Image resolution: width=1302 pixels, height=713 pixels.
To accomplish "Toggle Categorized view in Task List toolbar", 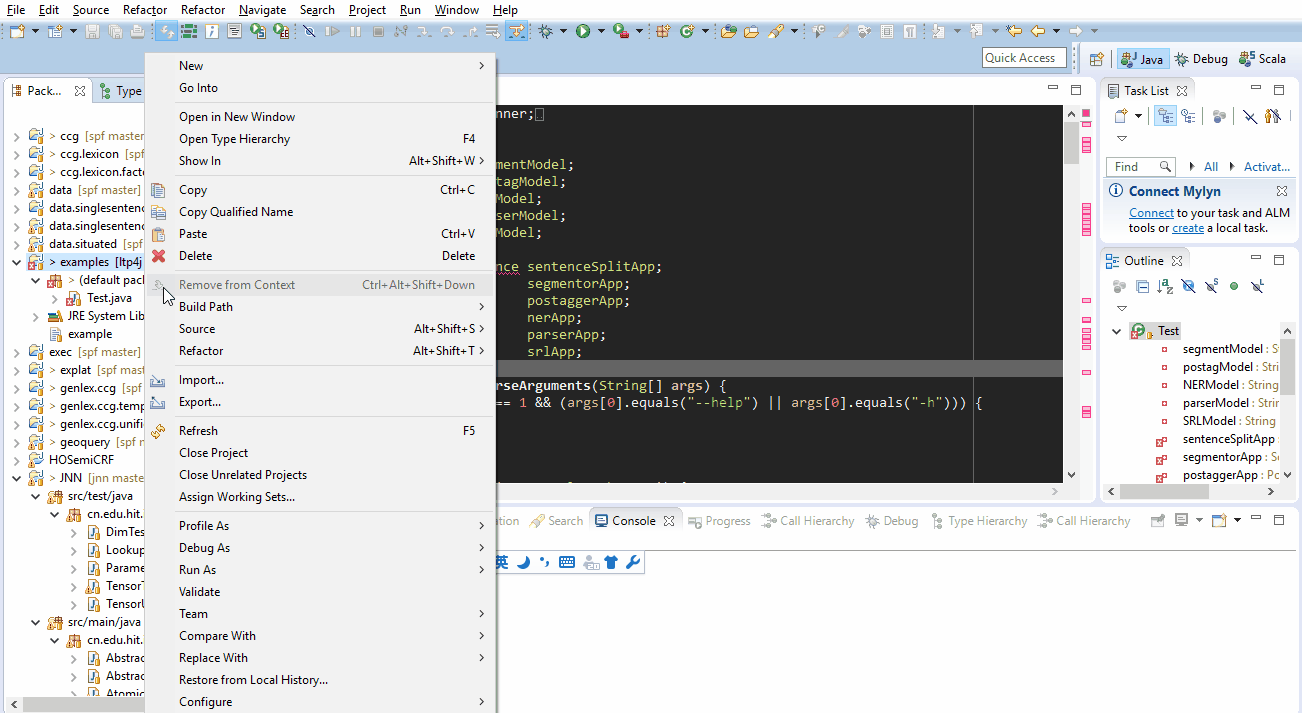I will point(1165,117).
